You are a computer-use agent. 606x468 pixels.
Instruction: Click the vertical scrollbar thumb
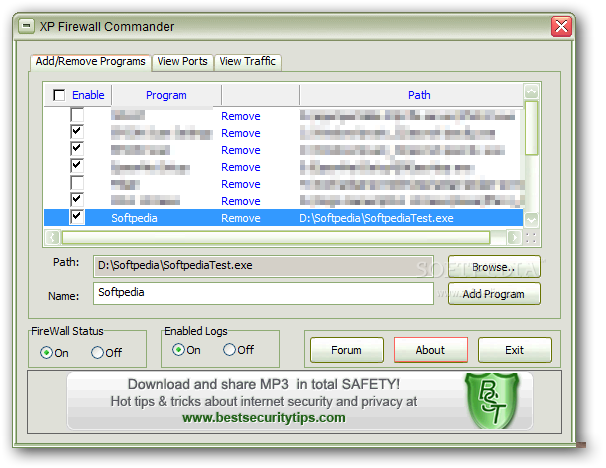[531, 128]
